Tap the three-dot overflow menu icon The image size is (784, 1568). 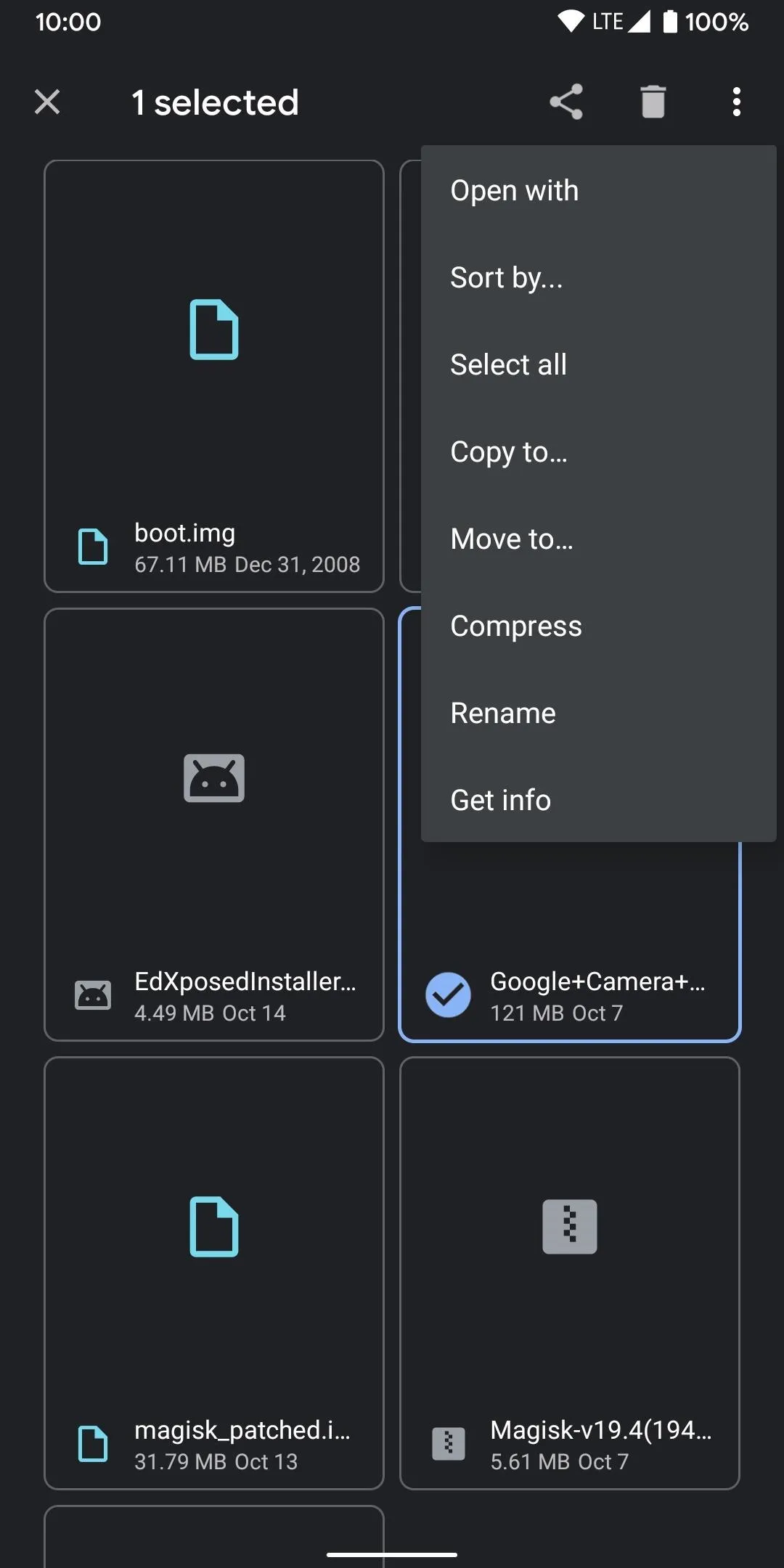point(737,102)
